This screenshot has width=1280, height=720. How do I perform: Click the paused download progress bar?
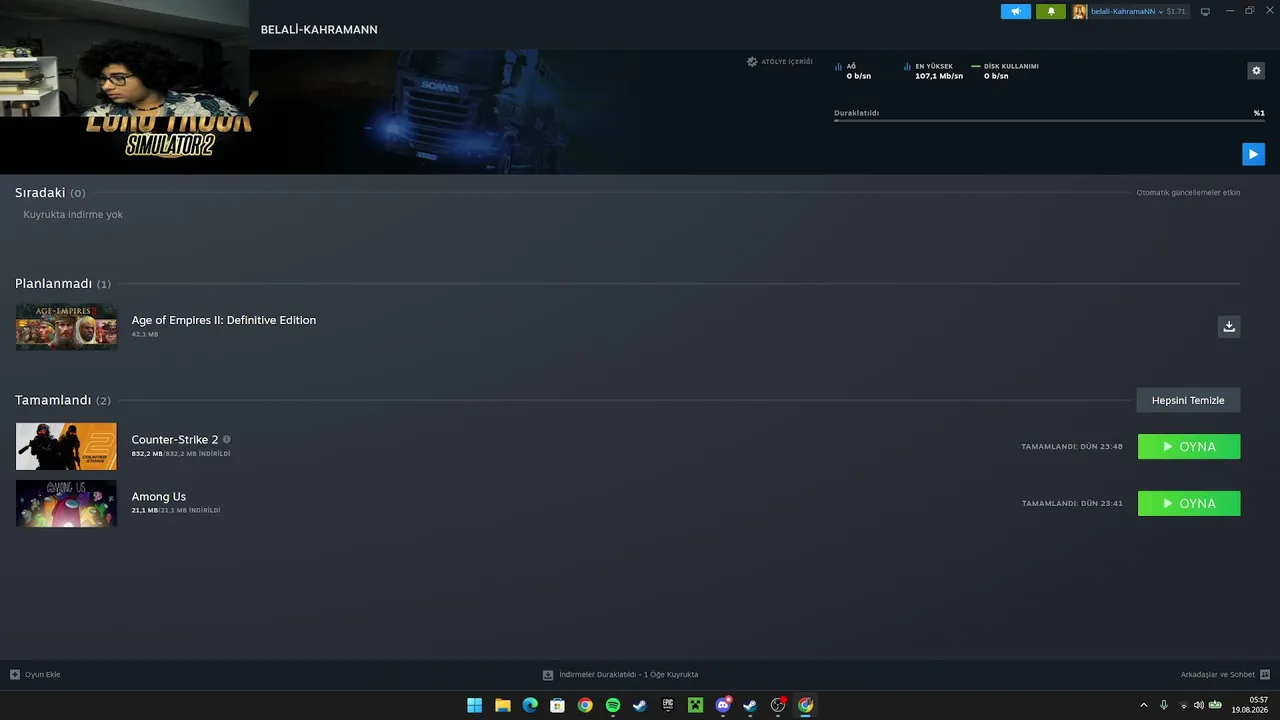pos(1049,121)
